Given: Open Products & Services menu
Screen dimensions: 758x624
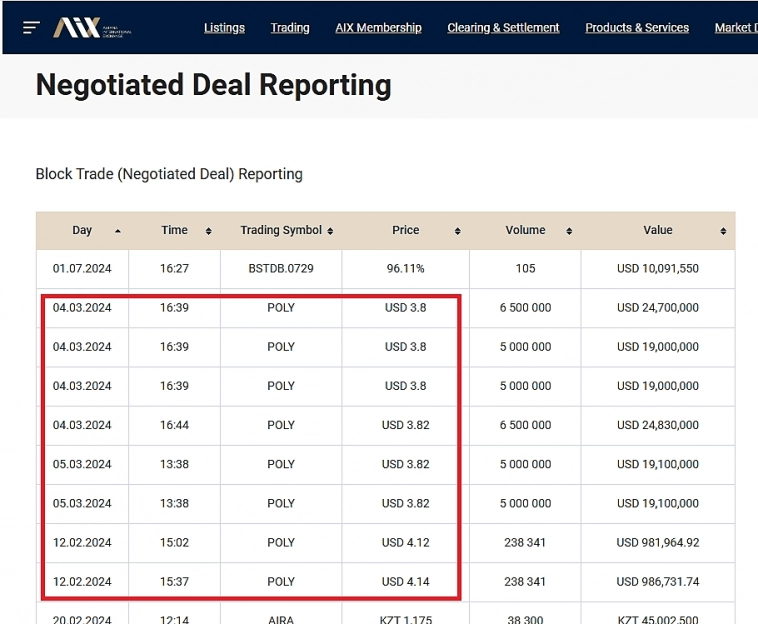Looking at the screenshot, I should [637, 28].
